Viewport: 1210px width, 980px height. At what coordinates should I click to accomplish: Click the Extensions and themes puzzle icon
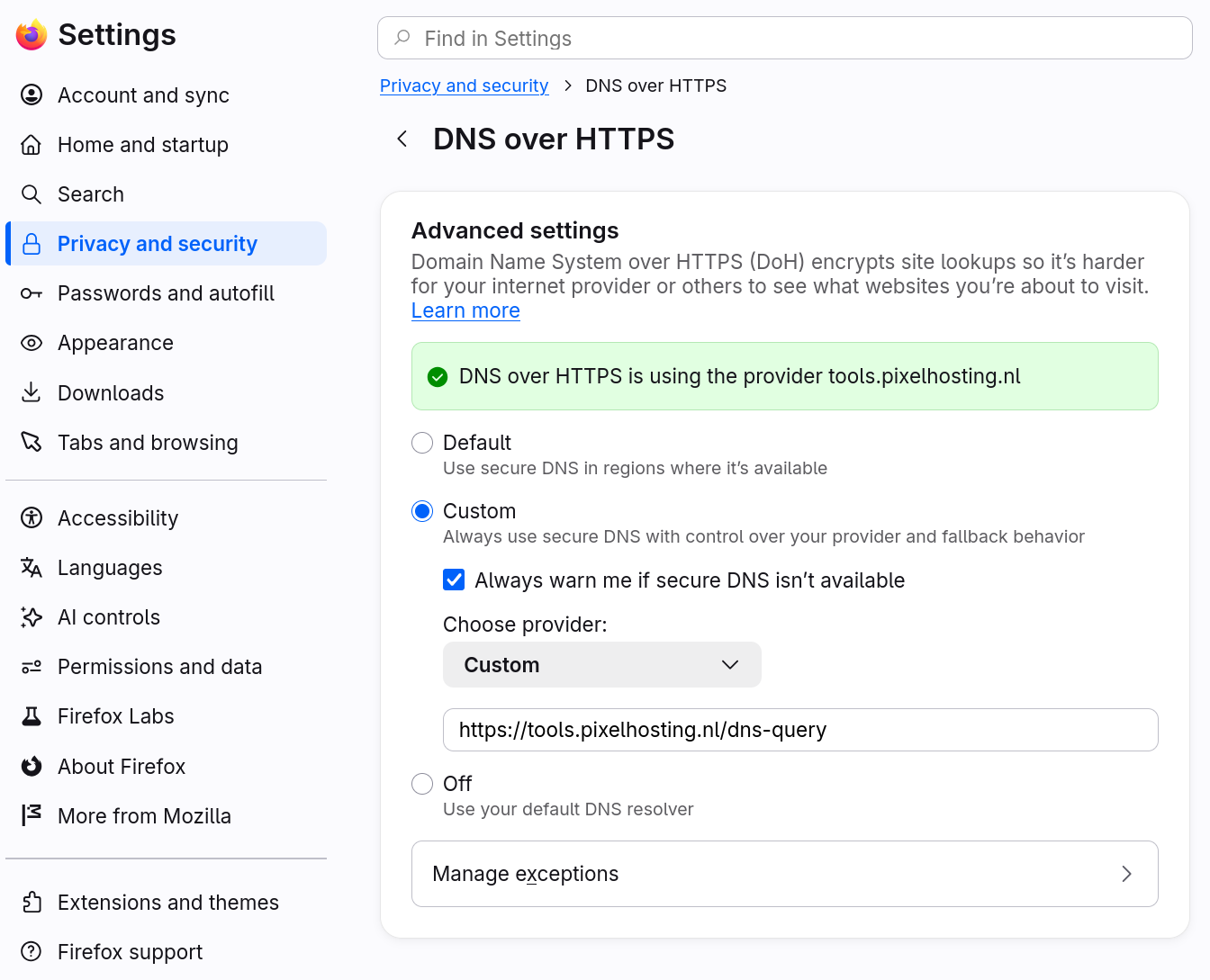point(32,902)
